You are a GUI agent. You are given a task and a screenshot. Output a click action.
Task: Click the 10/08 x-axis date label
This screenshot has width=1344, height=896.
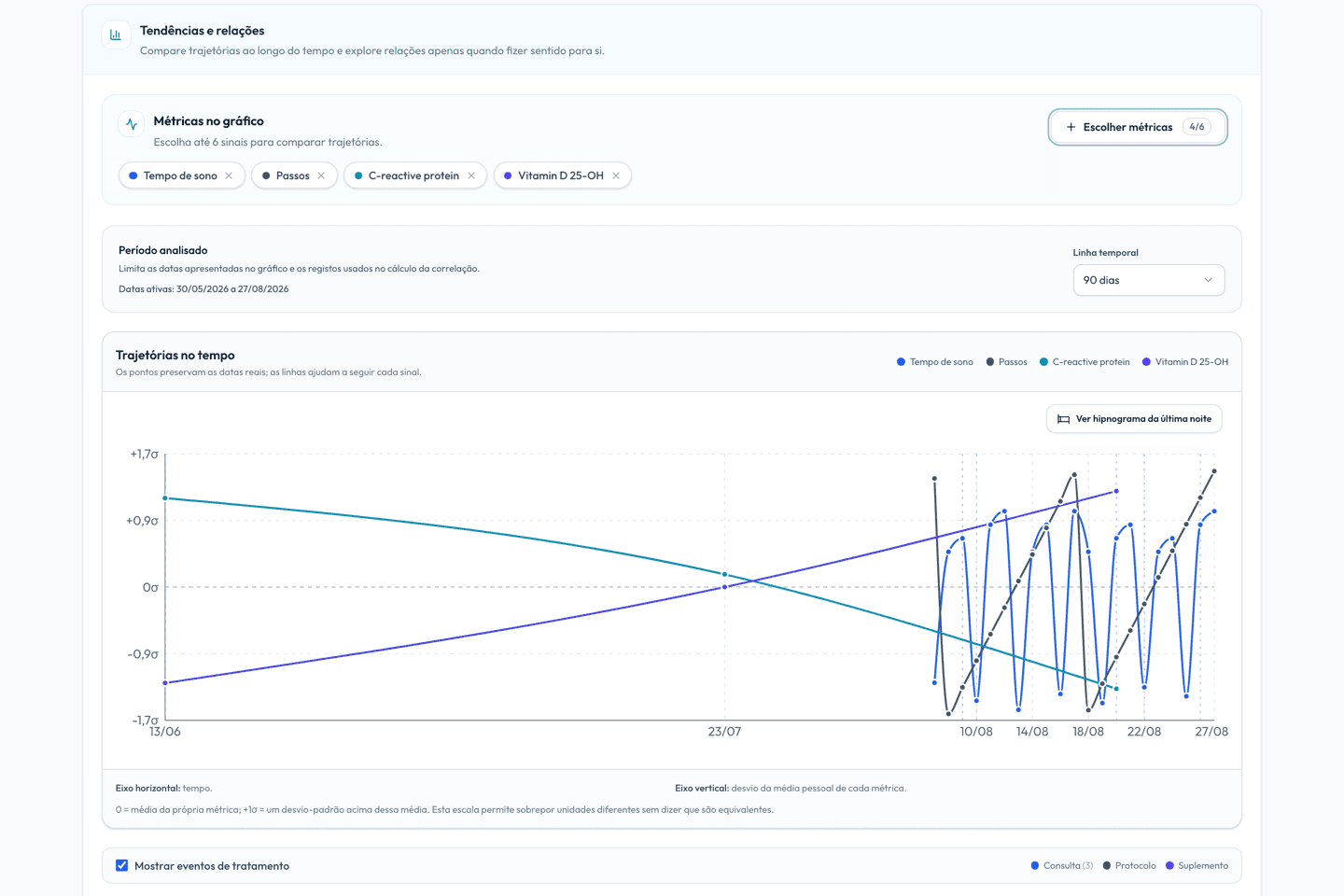tap(976, 732)
